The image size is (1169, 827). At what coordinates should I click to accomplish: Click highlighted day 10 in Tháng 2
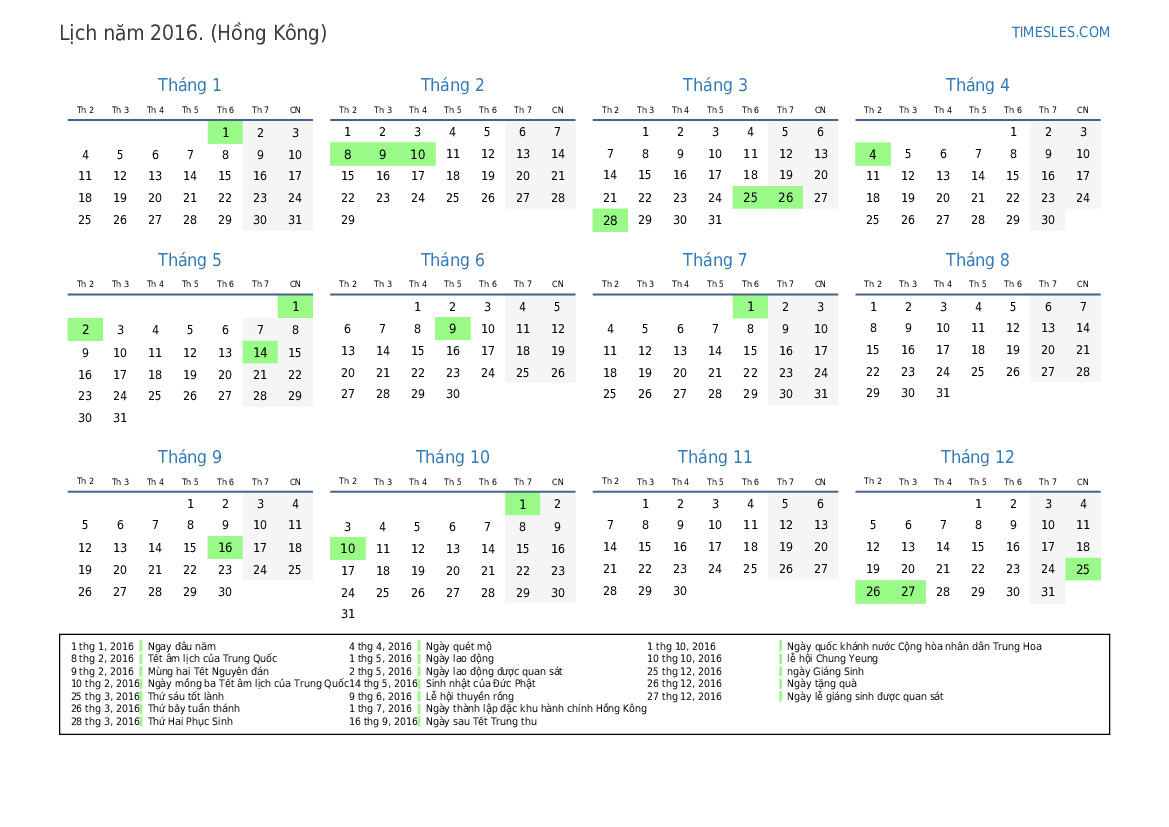pyautogui.click(x=418, y=154)
